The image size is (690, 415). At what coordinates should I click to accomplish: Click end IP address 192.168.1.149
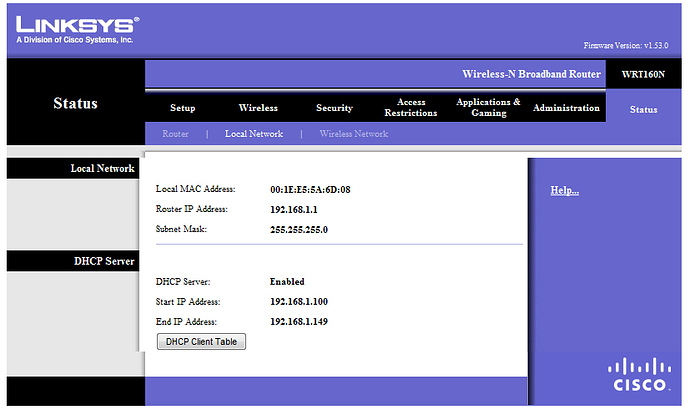pyautogui.click(x=299, y=322)
